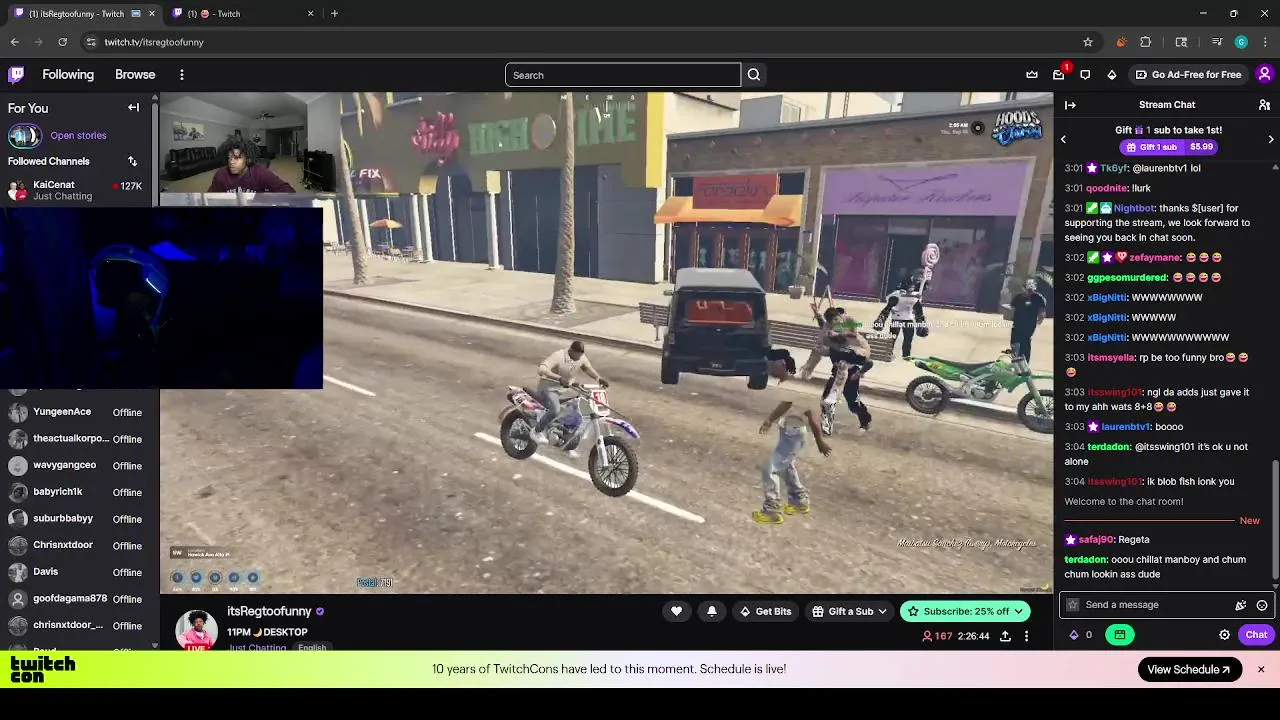Open itsRegtoofunny channel name link
Image resolution: width=1280 pixels, height=720 pixels.
(269, 611)
